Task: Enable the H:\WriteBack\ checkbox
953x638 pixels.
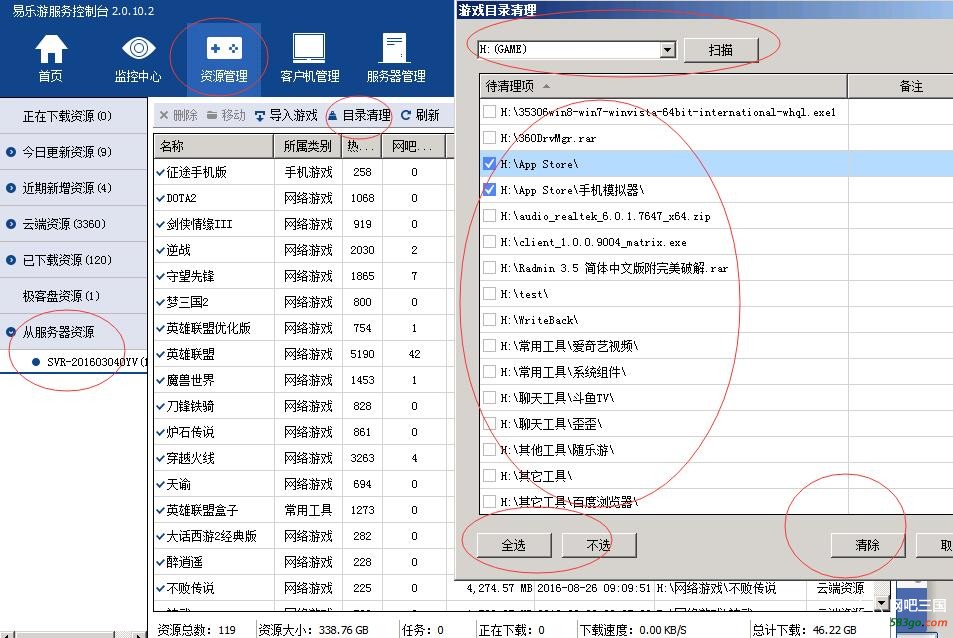Action: [489, 320]
